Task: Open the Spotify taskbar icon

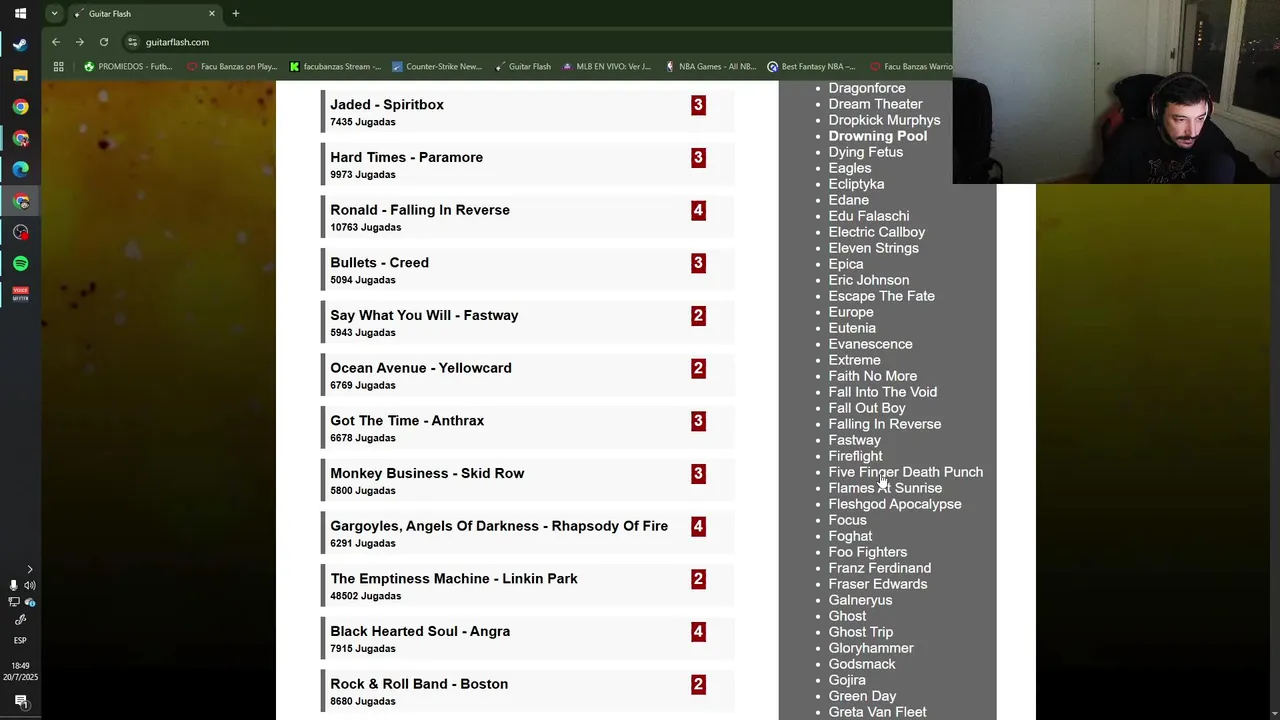Action: click(x=20, y=264)
